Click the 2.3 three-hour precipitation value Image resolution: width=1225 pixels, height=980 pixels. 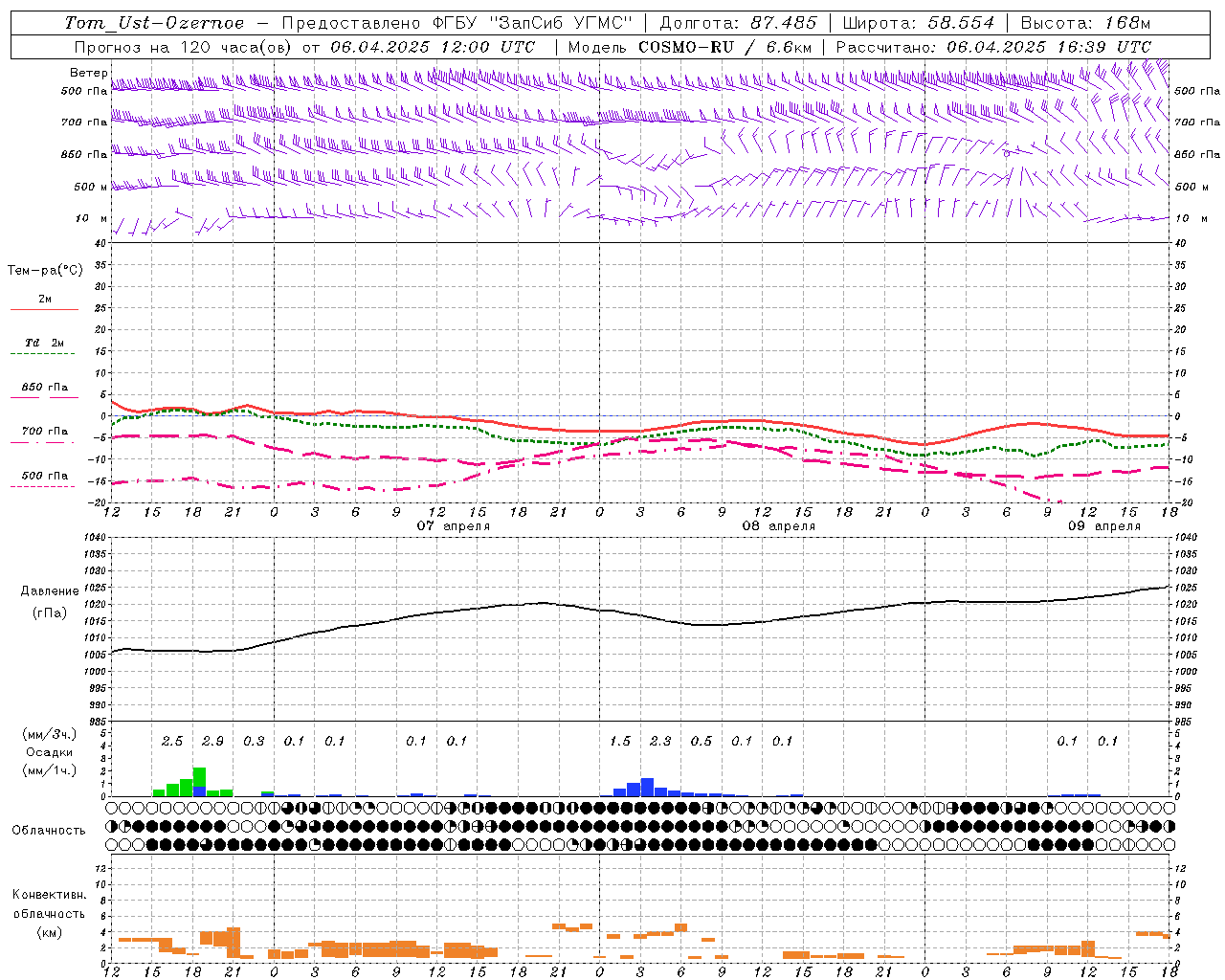pos(660,742)
